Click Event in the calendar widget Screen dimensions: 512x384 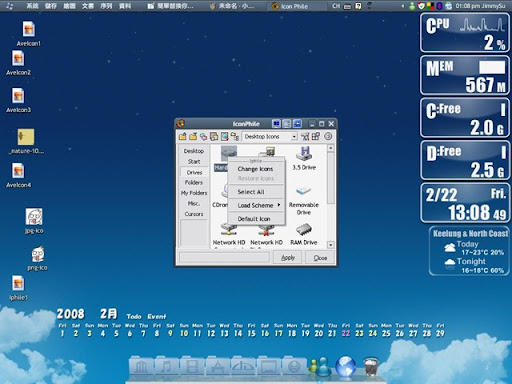point(157,316)
